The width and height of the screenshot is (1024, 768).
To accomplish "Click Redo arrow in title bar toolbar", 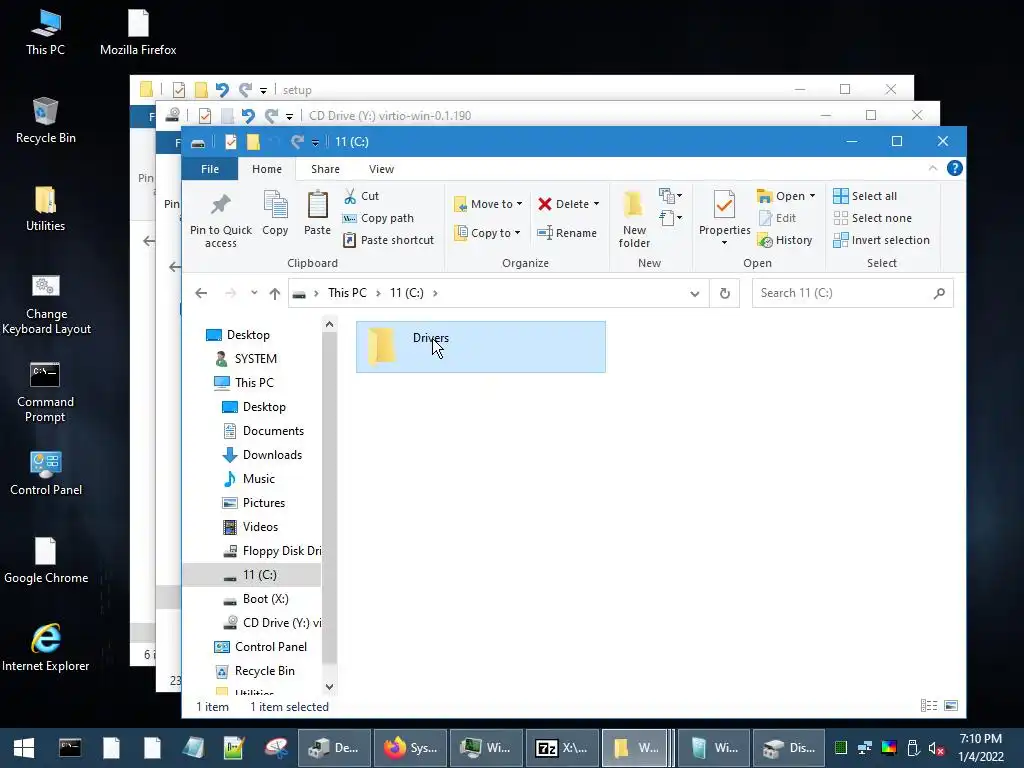I will 297,142.
